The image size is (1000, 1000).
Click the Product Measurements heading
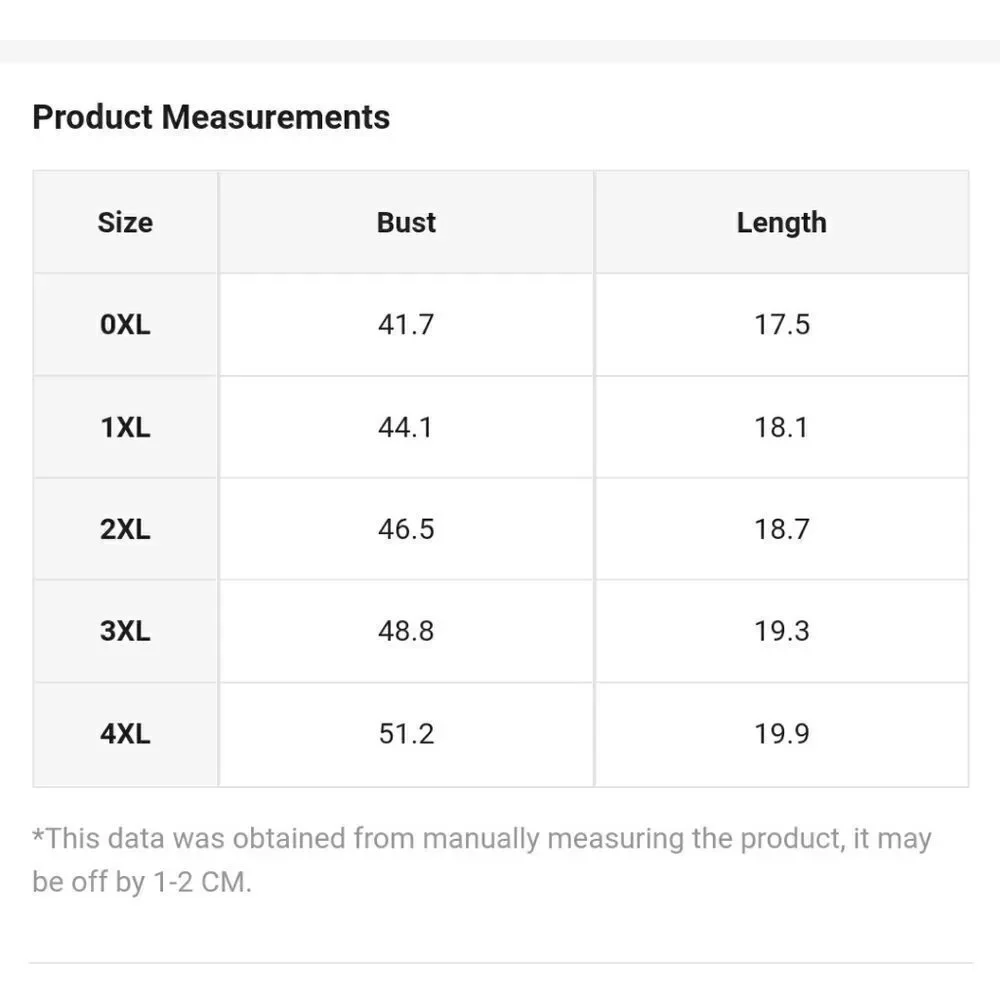click(211, 117)
